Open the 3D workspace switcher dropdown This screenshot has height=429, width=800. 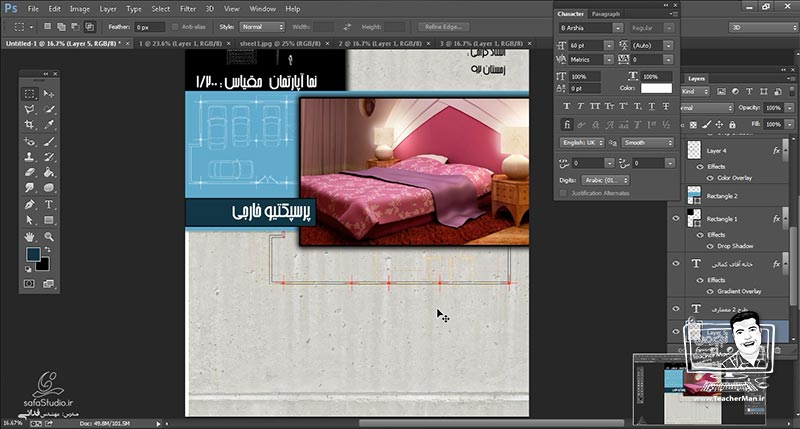(x=763, y=28)
